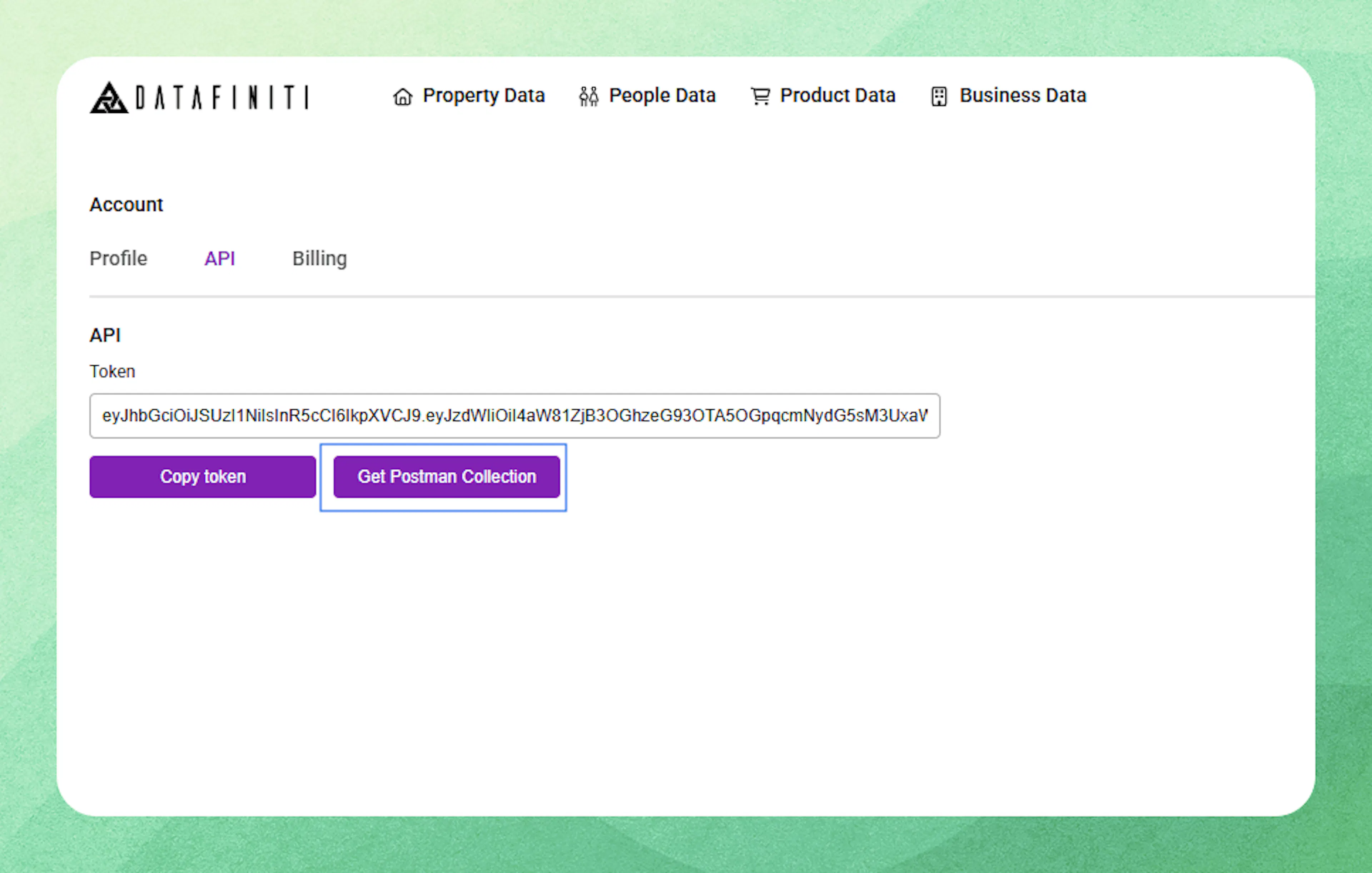Viewport: 1372px width, 873px height.
Task: Click the Copy token button
Action: click(202, 477)
